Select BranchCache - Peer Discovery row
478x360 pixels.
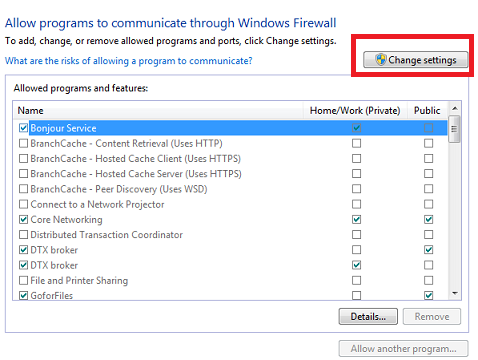pos(230,189)
